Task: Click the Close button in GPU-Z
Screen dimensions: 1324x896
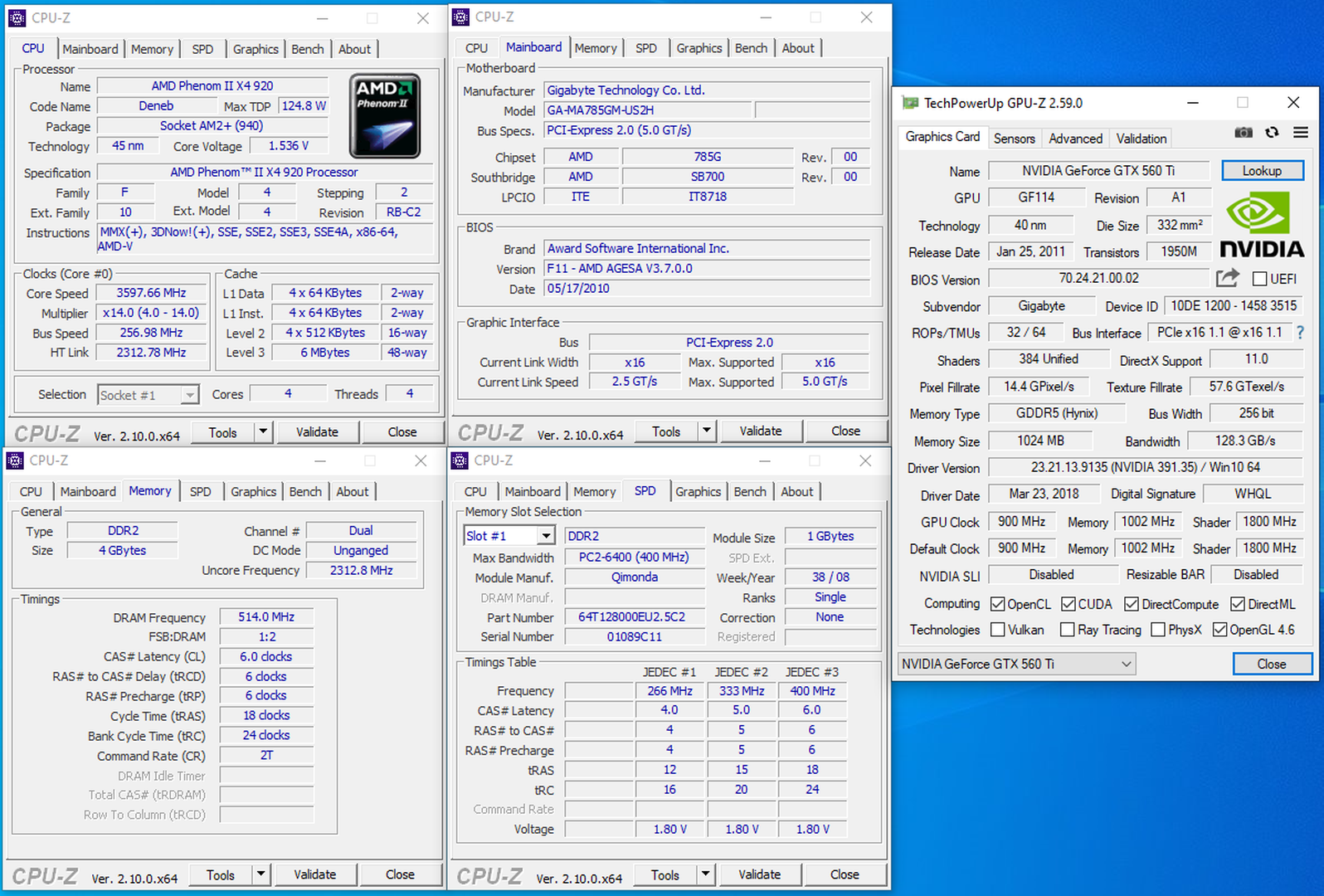Action: pyautogui.click(x=1272, y=664)
